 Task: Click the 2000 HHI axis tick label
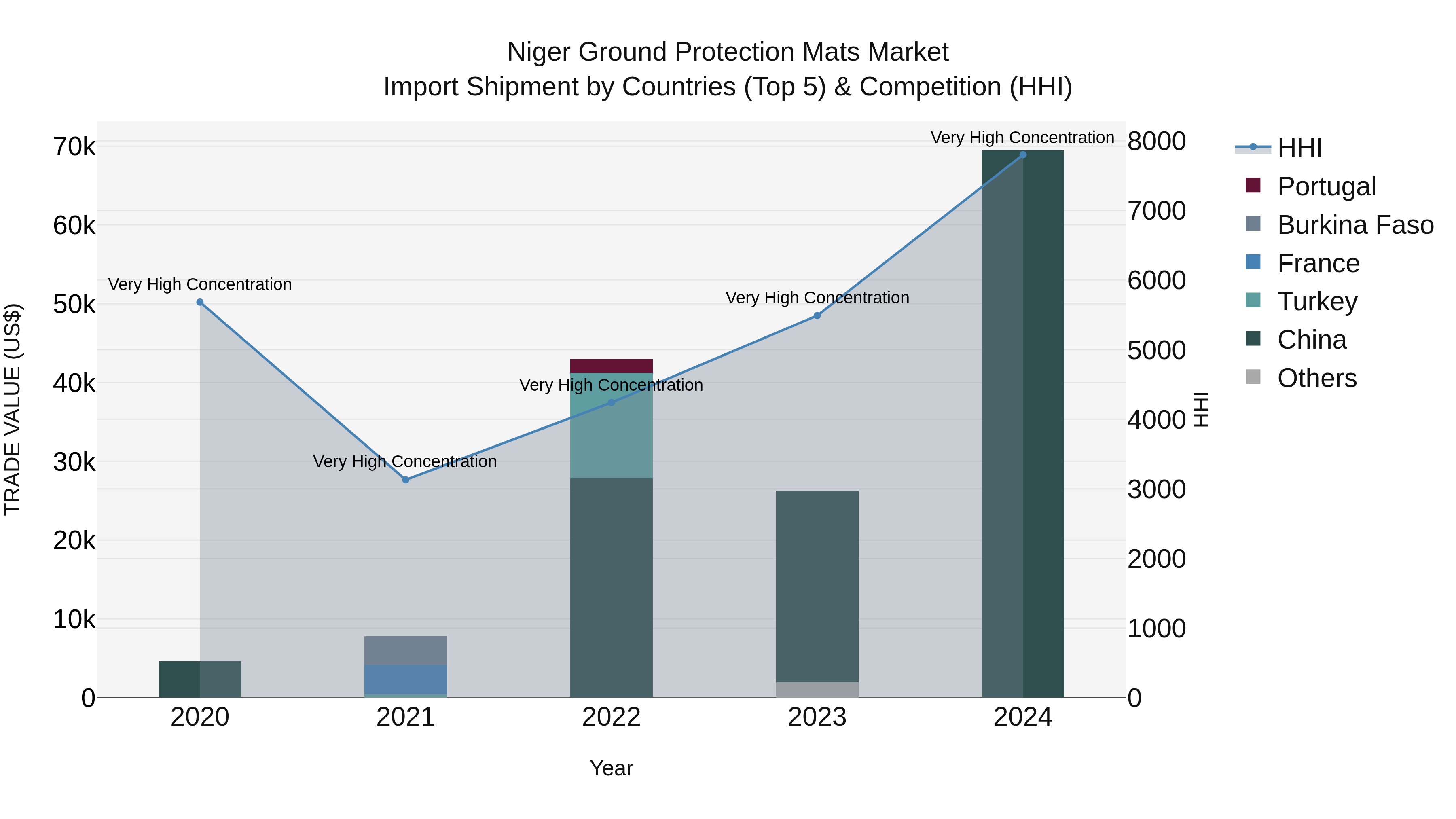[x=1157, y=559]
